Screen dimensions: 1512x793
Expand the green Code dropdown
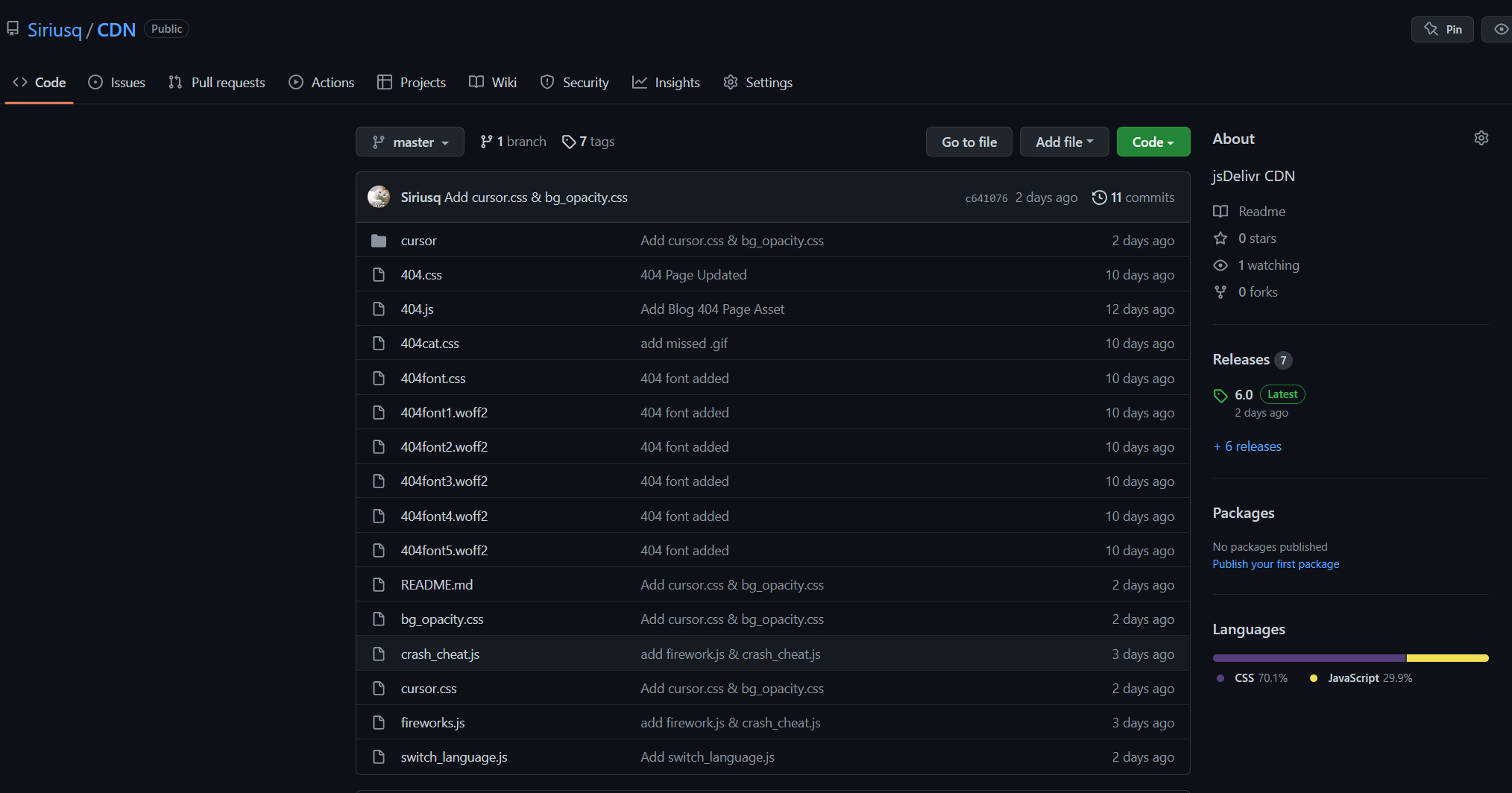[x=1153, y=142]
